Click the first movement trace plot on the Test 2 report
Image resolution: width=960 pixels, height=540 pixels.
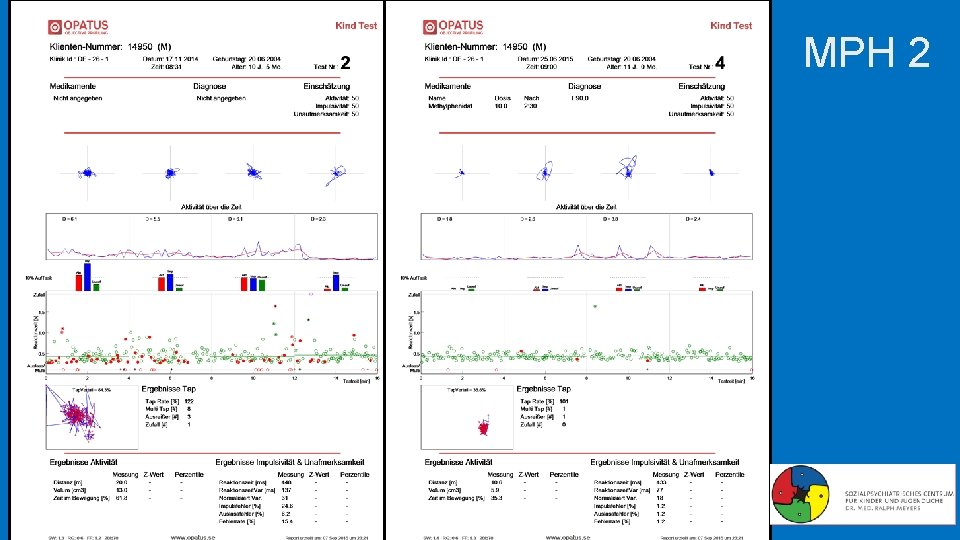pyautogui.click(x=88, y=173)
